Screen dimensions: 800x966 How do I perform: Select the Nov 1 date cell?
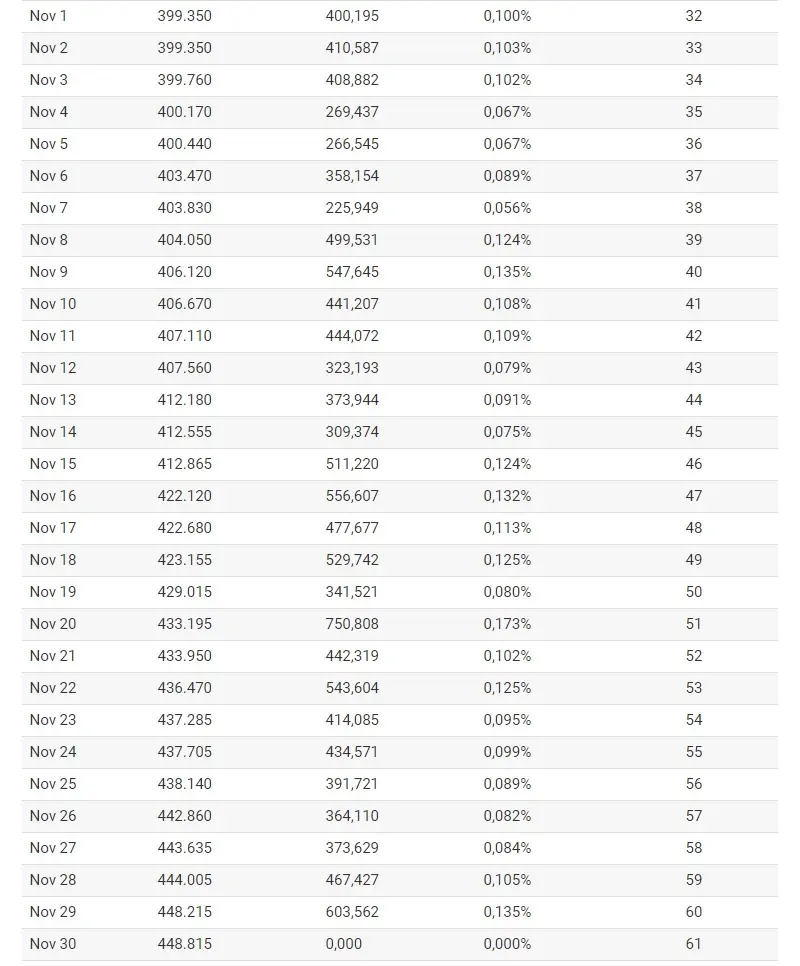pos(48,16)
